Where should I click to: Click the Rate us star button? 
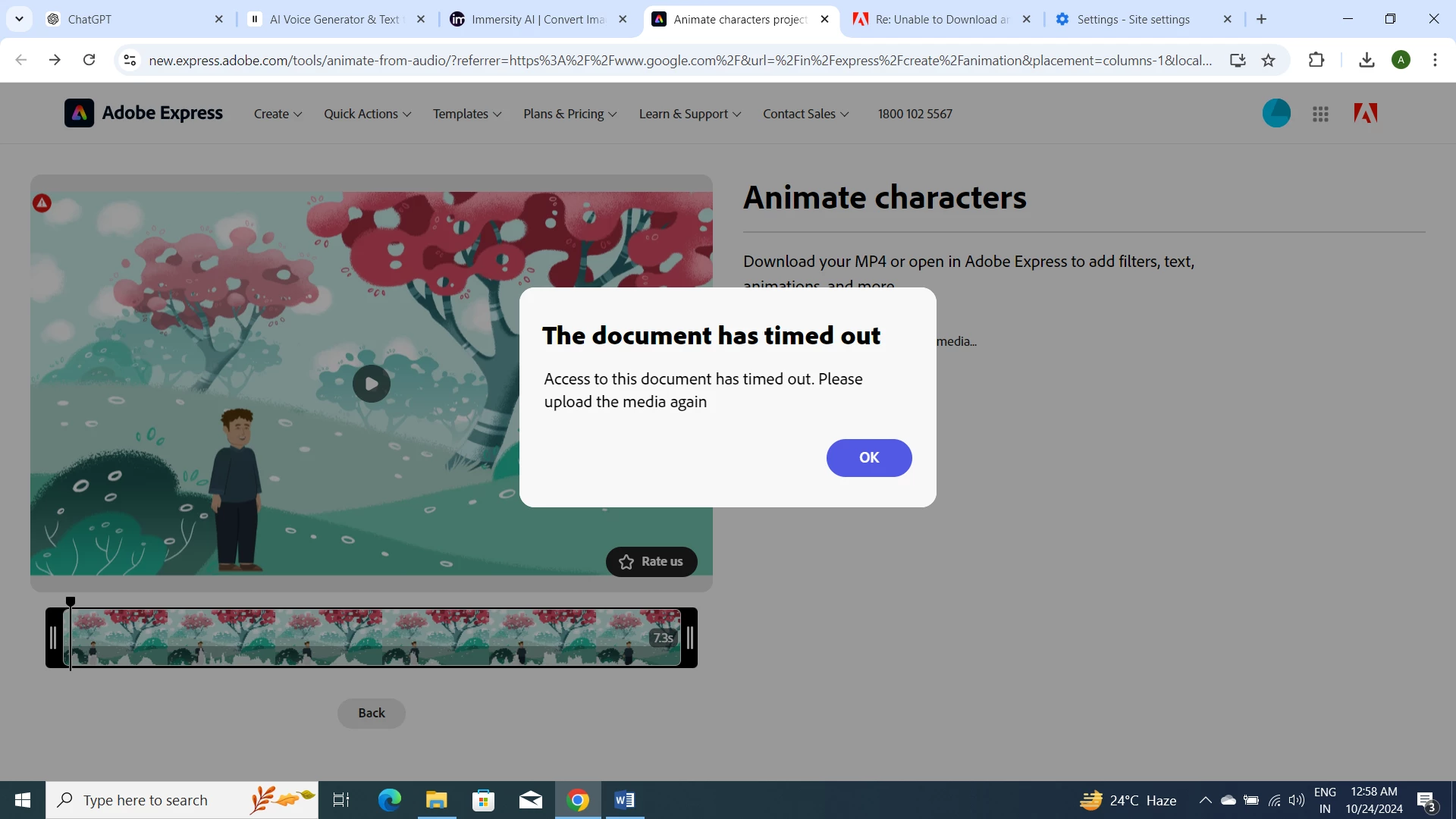click(x=651, y=562)
